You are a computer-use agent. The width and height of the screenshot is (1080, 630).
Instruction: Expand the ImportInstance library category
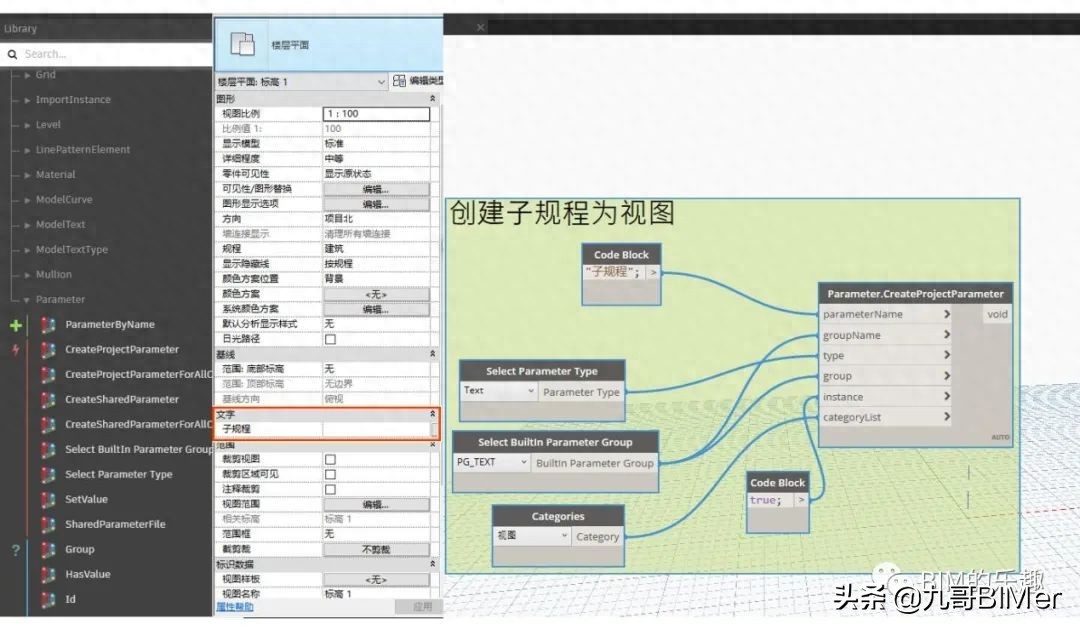(x=27, y=100)
